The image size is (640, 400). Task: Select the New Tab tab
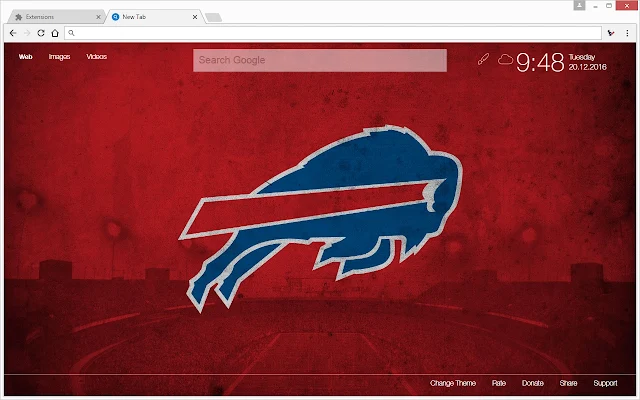pyautogui.click(x=154, y=17)
